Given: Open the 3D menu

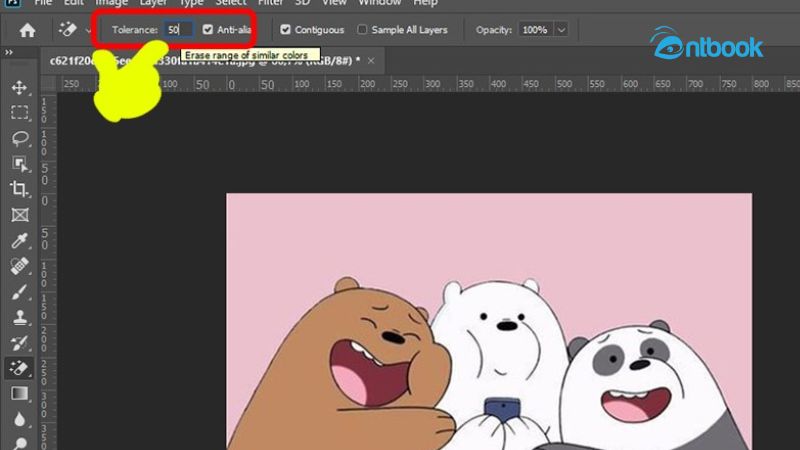Looking at the screenshot, I should tap(303, 3).
